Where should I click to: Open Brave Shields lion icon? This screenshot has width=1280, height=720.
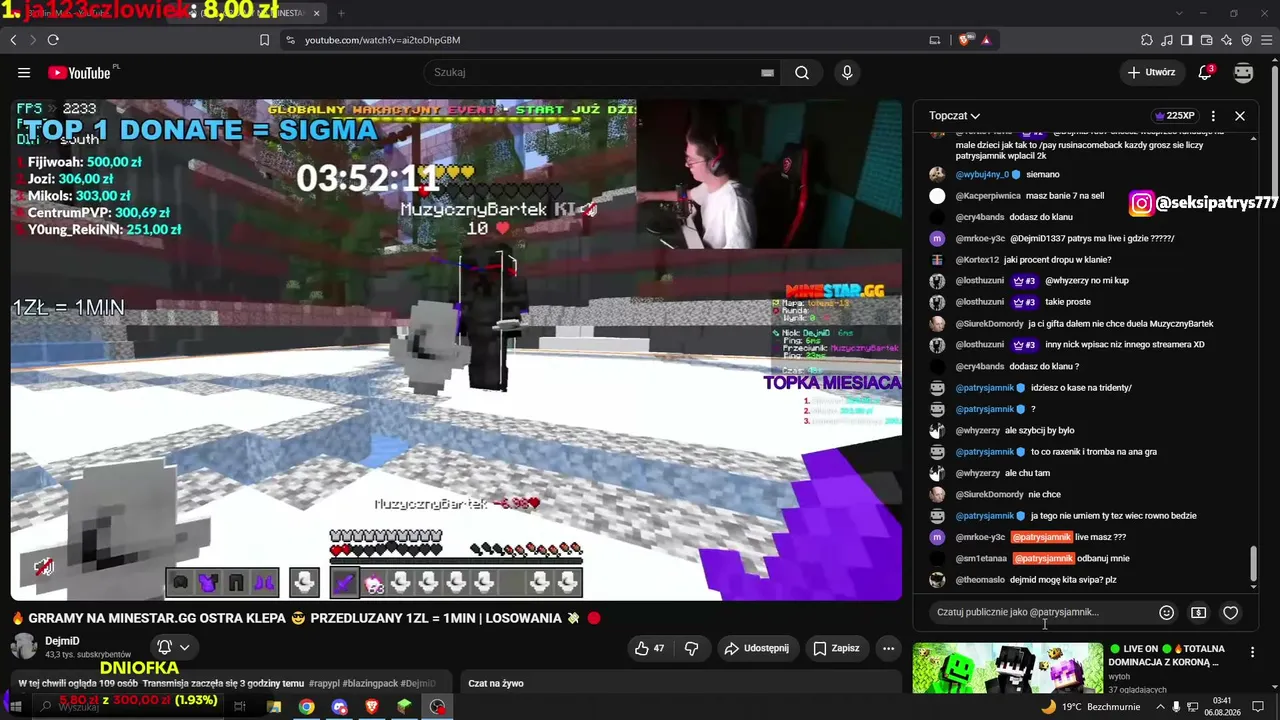[965, 40]
